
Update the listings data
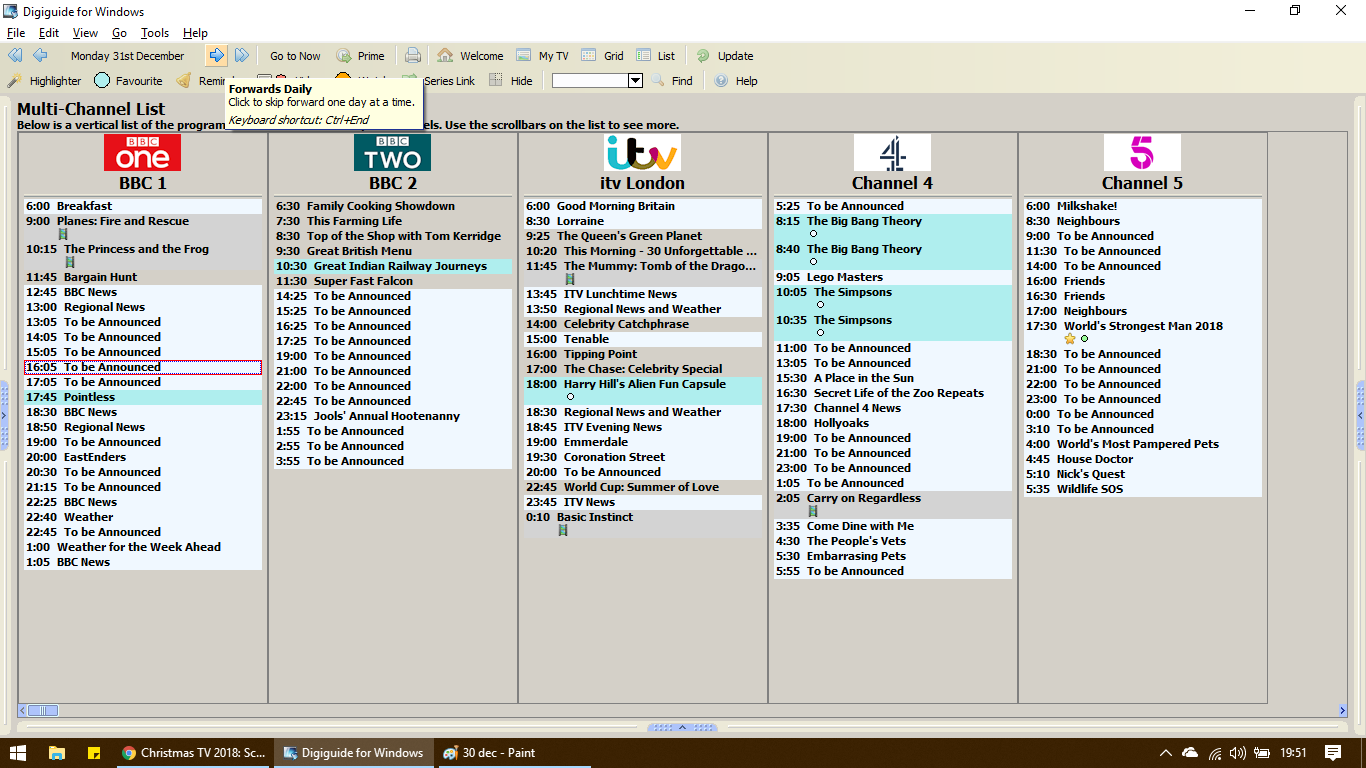tap(725, 56)
